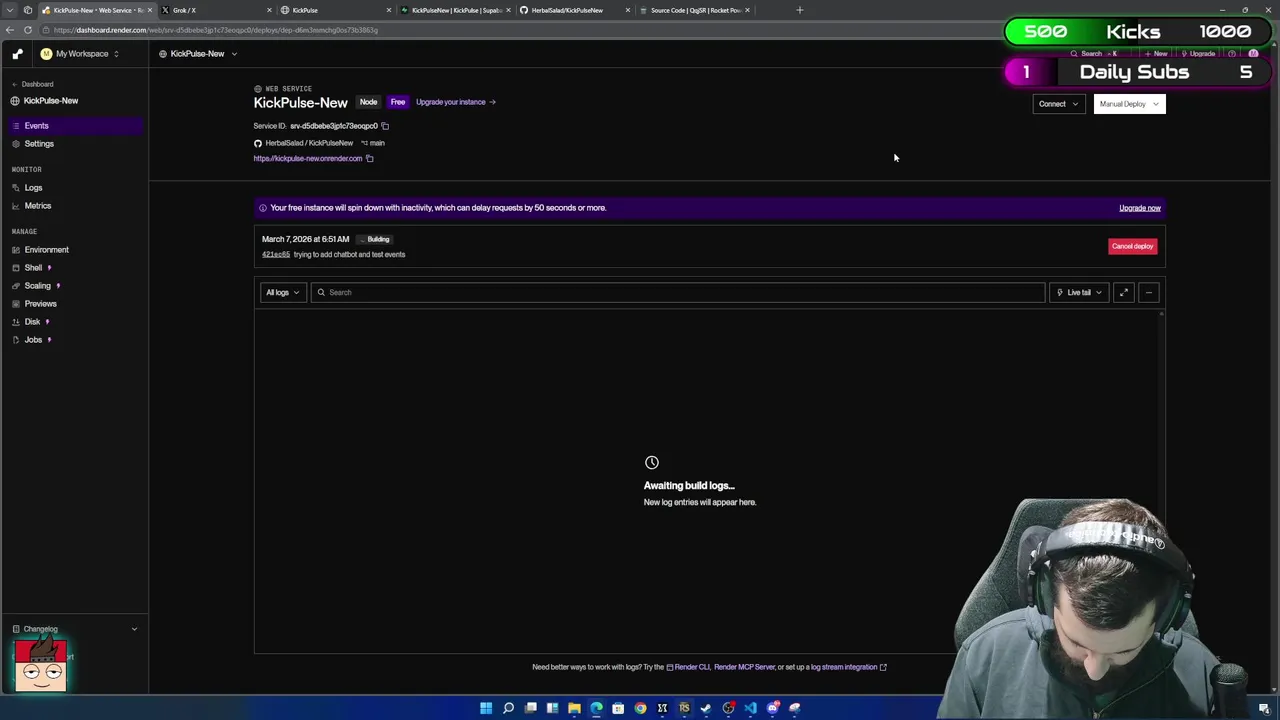
Task: Open the kickpulse-new.onrender.com link
Action: click(308, 158)
